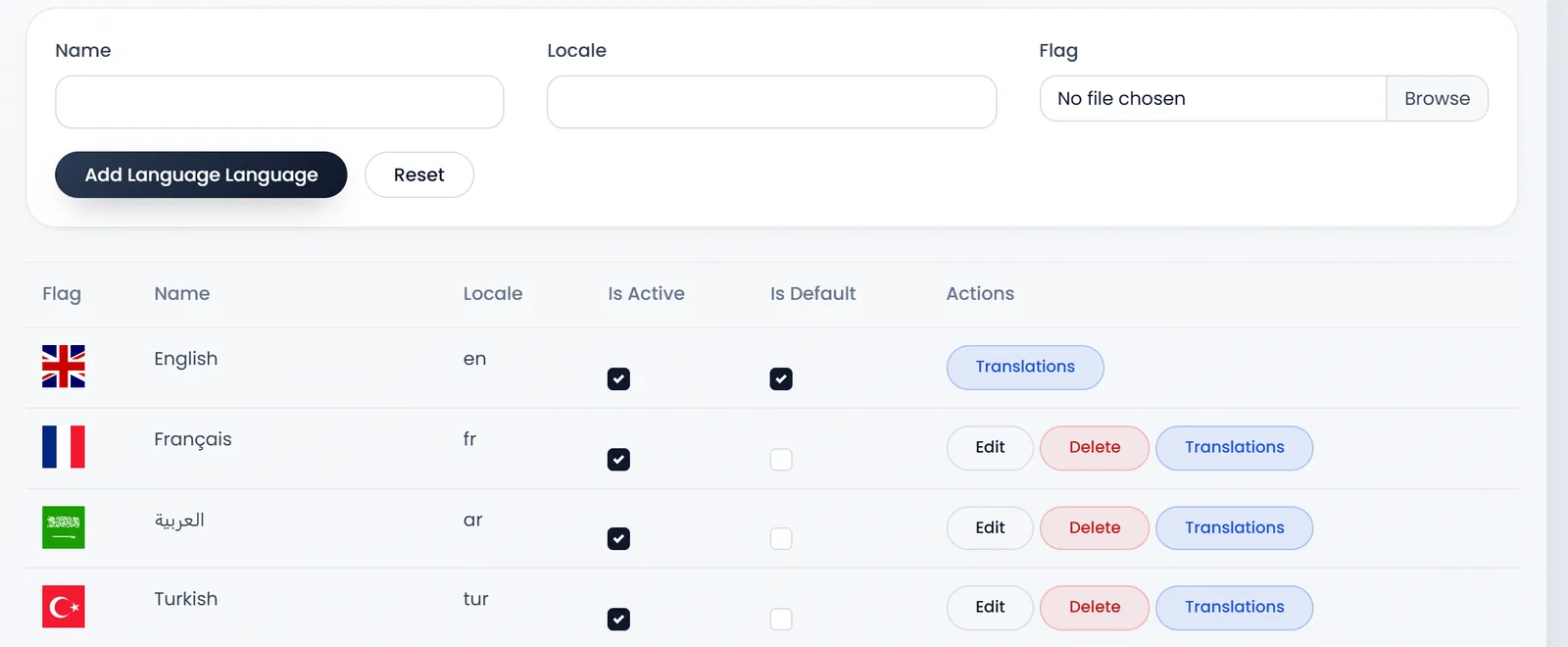Click the page vertical scrollbar
This screenshot has width=1568, height=647.
(1557, 323)
